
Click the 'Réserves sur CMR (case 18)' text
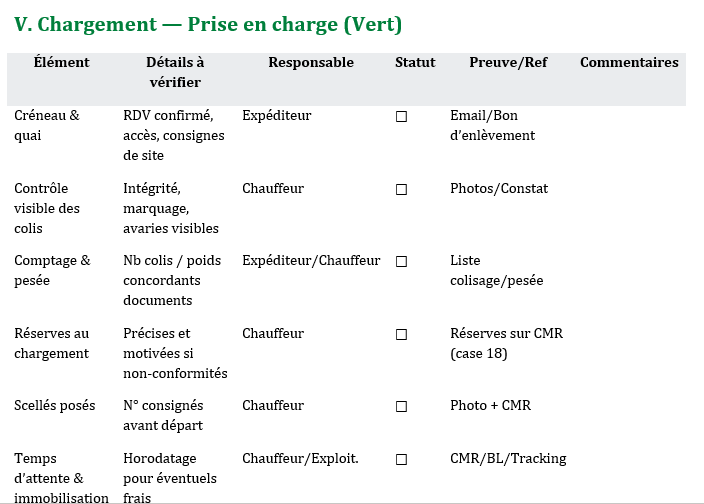tap(506, 343)
